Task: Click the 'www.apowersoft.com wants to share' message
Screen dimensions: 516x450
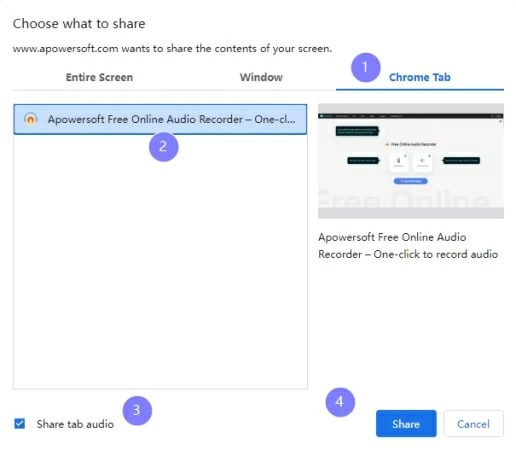Action: [173, 49]
